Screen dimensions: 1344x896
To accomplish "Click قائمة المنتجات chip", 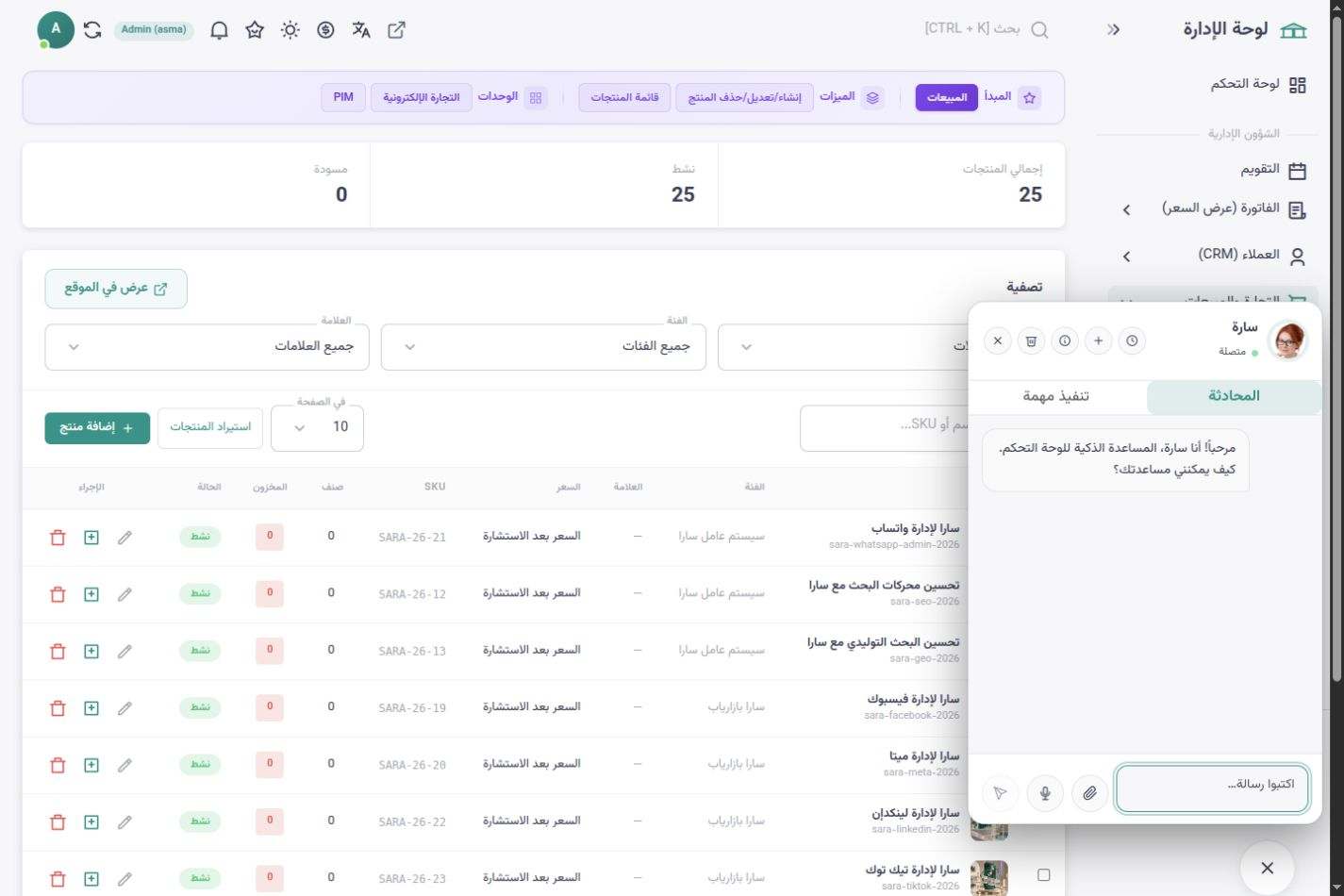I will tap(625, 97).
